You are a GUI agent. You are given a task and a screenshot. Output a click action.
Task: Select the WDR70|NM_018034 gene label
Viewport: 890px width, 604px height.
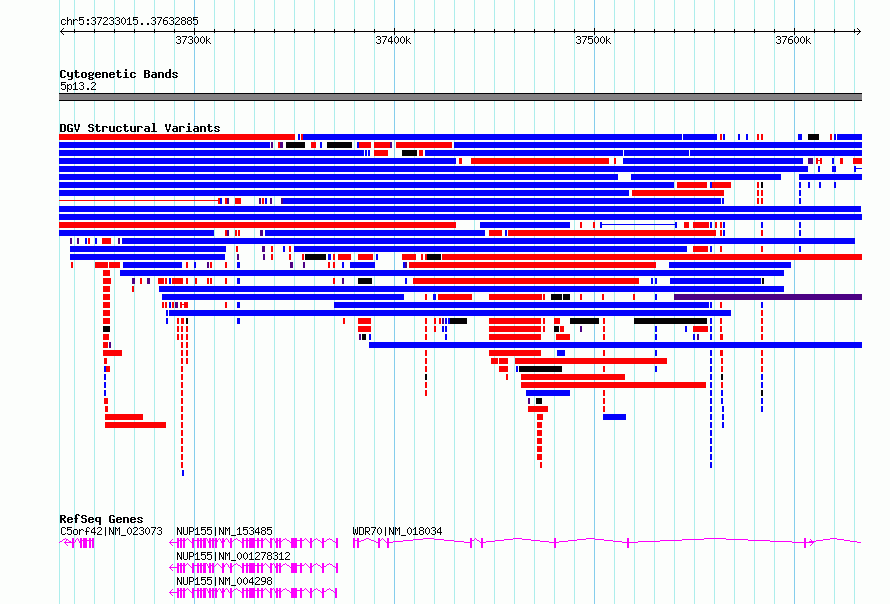coord(397,531)
